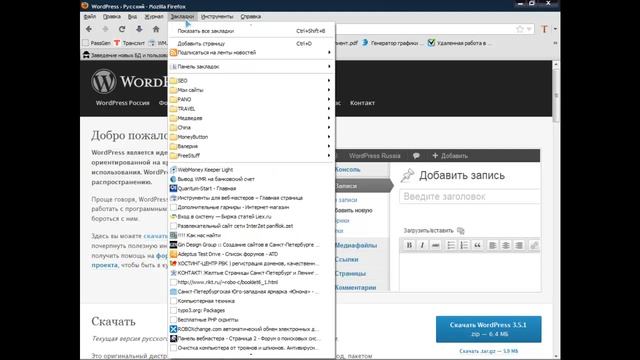Open the WebMoney Keeper Light bookmark
Image resolution: width=640 pixels, height=360 pixels.
coord(250,169)
